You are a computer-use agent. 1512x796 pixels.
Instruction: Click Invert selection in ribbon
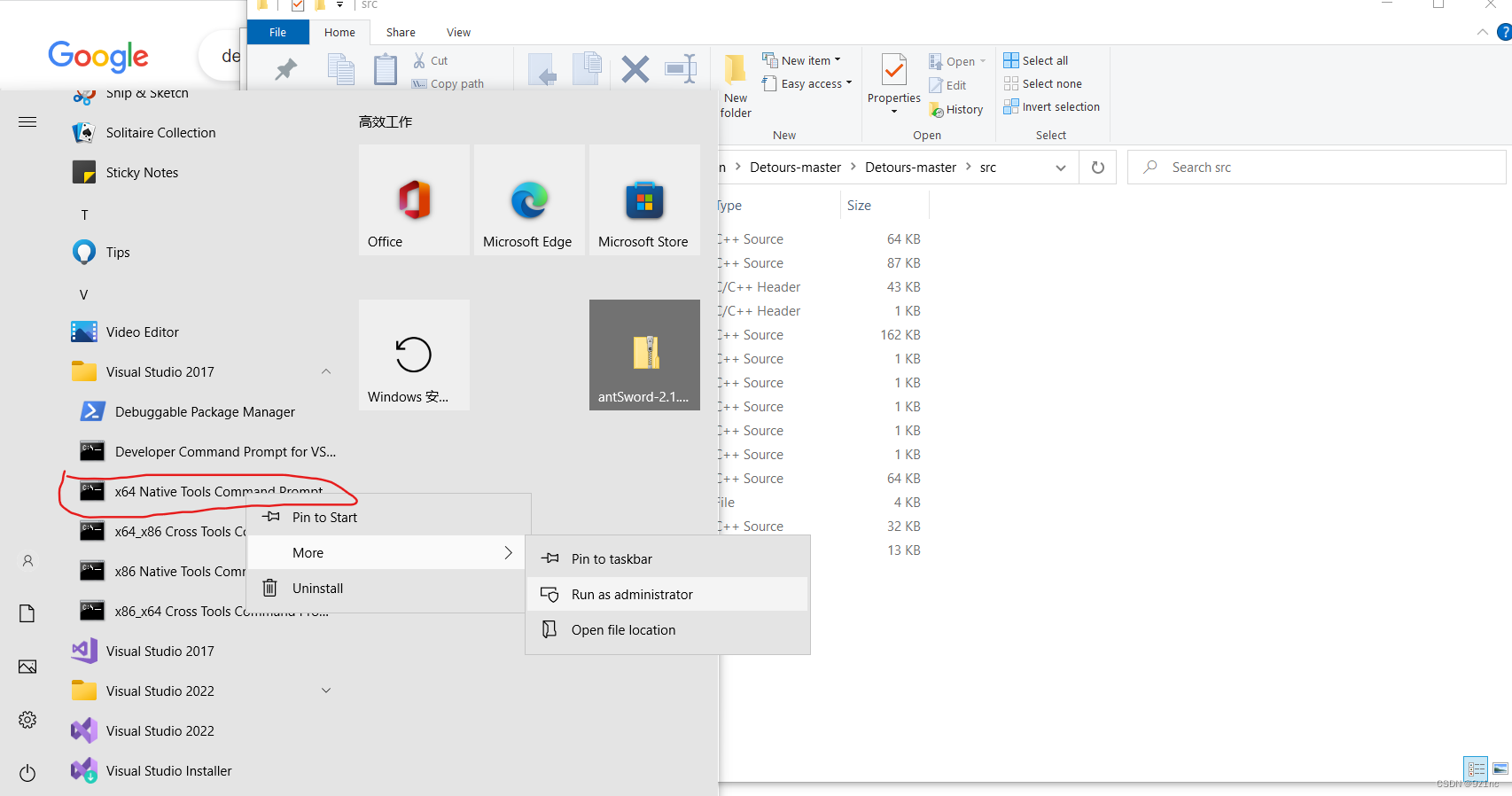pos(1052,106)
